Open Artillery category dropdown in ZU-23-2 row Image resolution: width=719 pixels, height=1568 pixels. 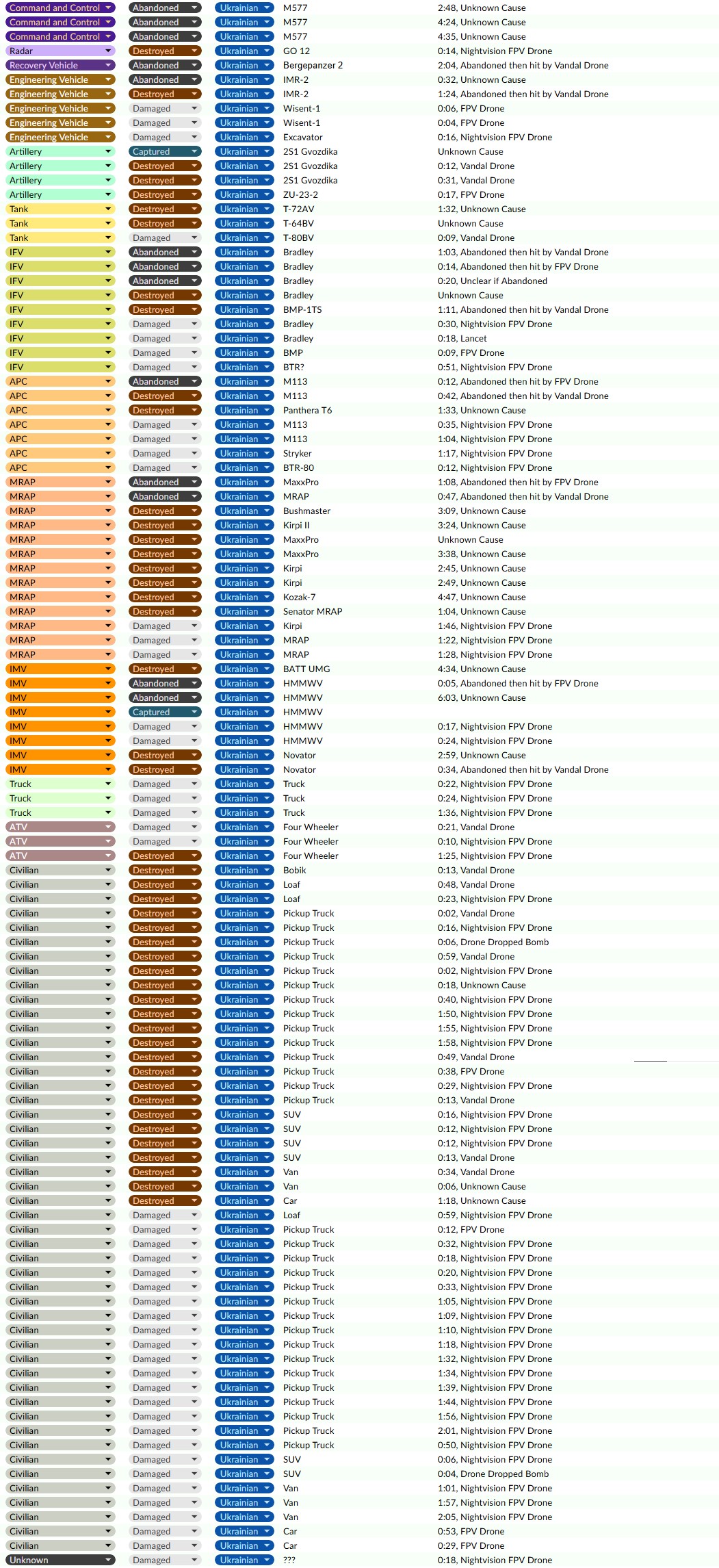point(60,195)
